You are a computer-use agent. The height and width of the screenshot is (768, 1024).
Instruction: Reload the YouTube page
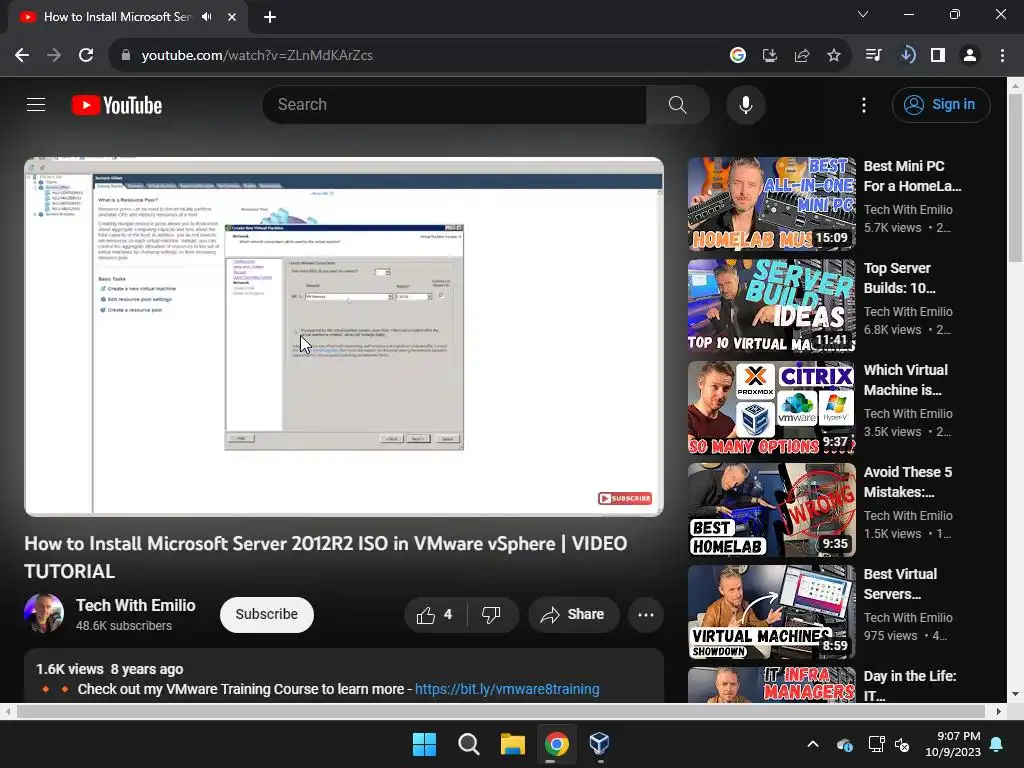[86, 56]
